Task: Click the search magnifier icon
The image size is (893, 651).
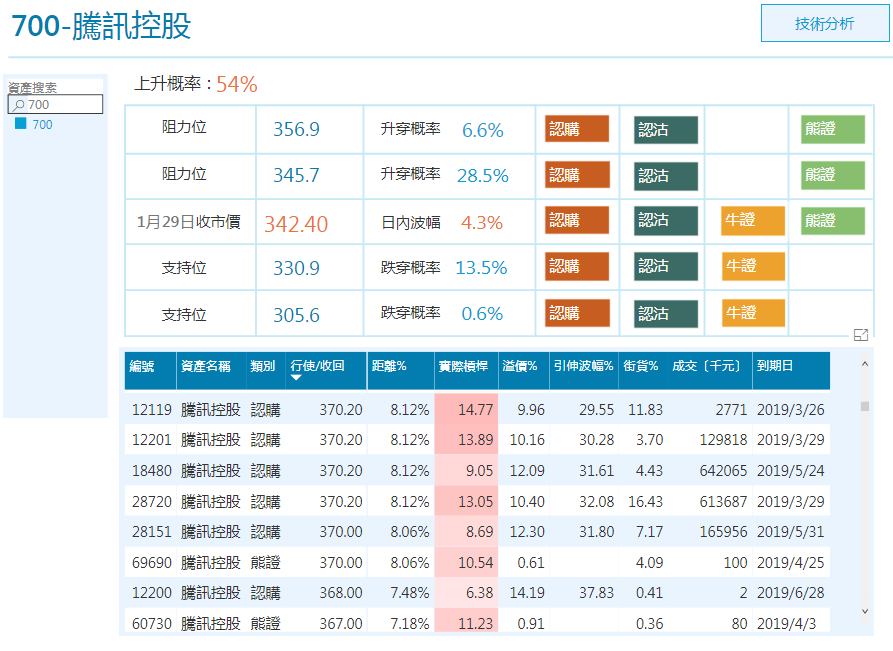Action: coord(19,105)
